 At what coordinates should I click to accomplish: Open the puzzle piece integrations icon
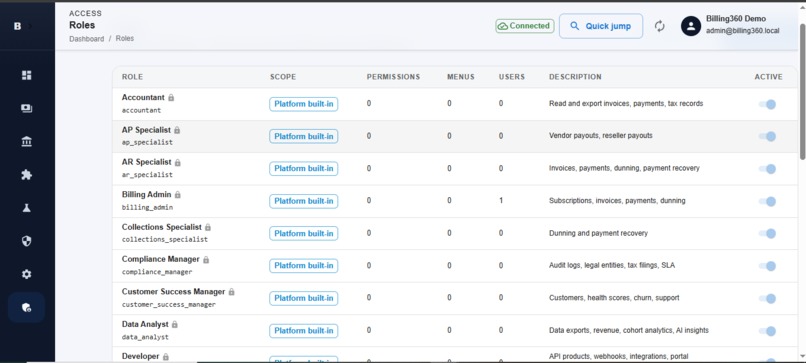click(x=26, y=175)
